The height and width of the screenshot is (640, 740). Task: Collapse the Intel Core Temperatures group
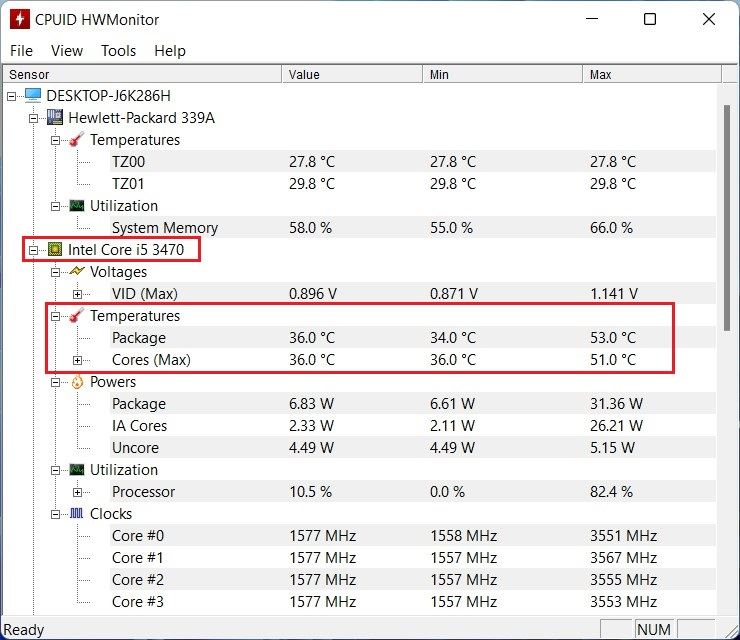tap(55, 316)
